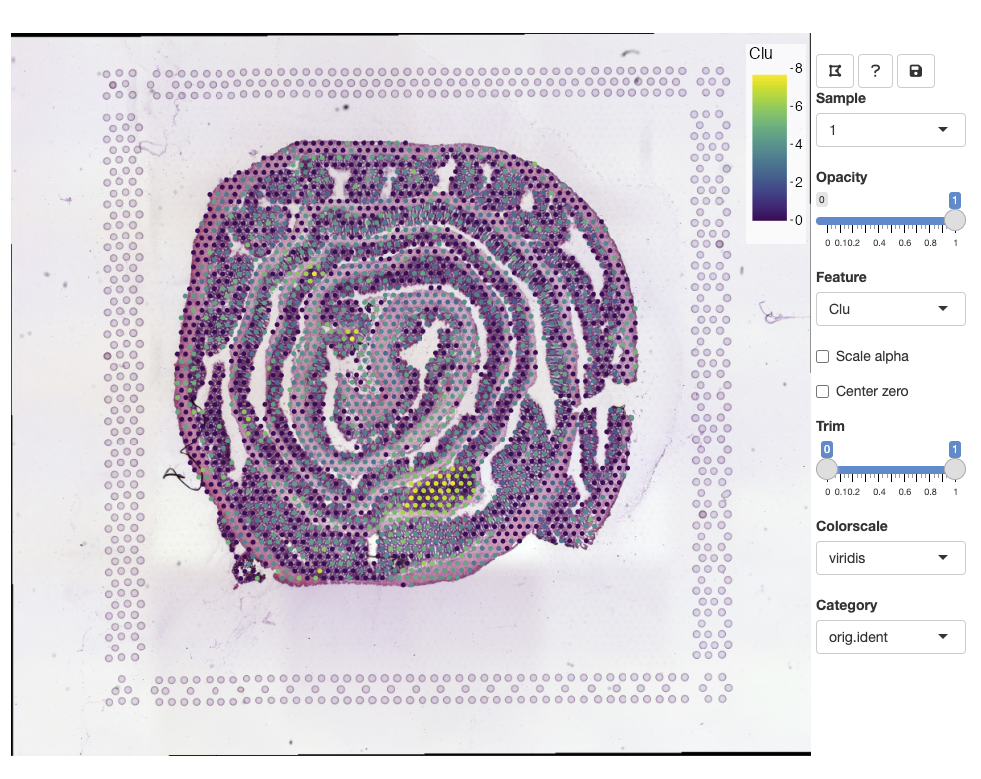Click the floppy disk save icon

coord(915,71)
